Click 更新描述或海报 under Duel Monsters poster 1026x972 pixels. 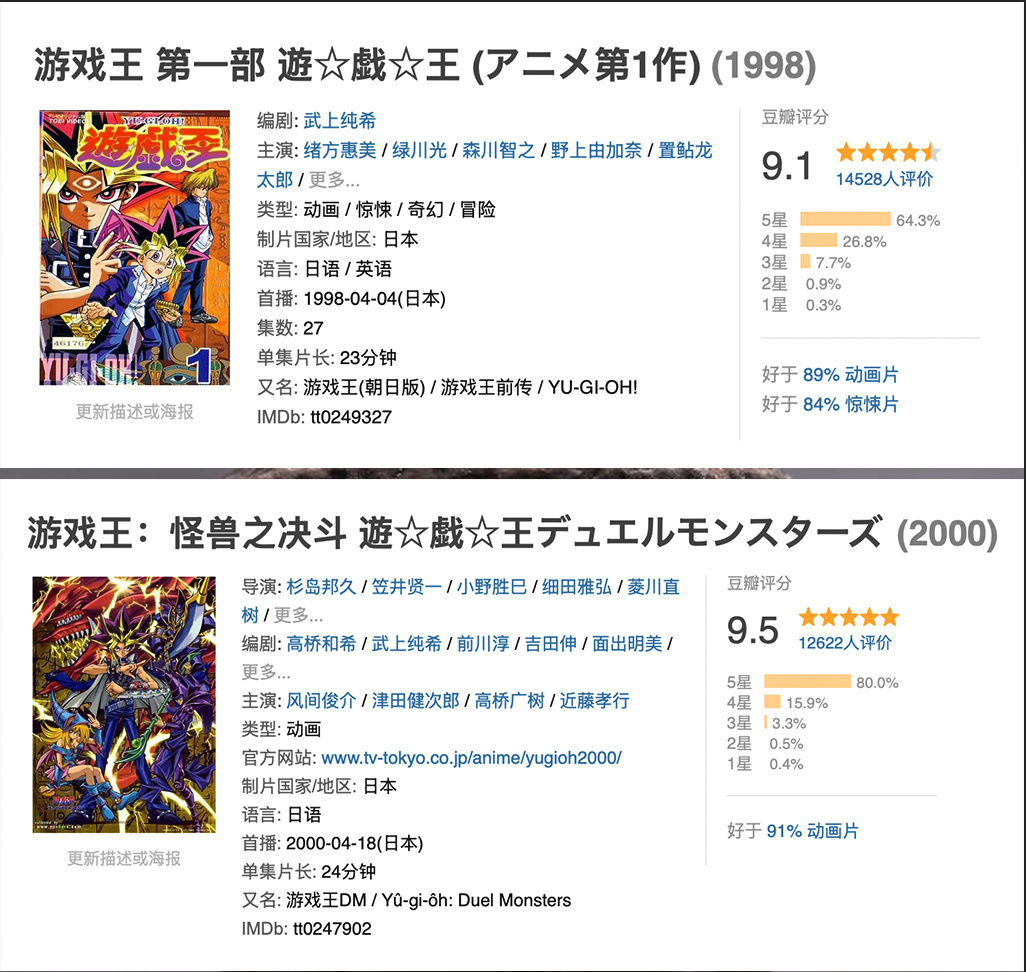[124, 858]
